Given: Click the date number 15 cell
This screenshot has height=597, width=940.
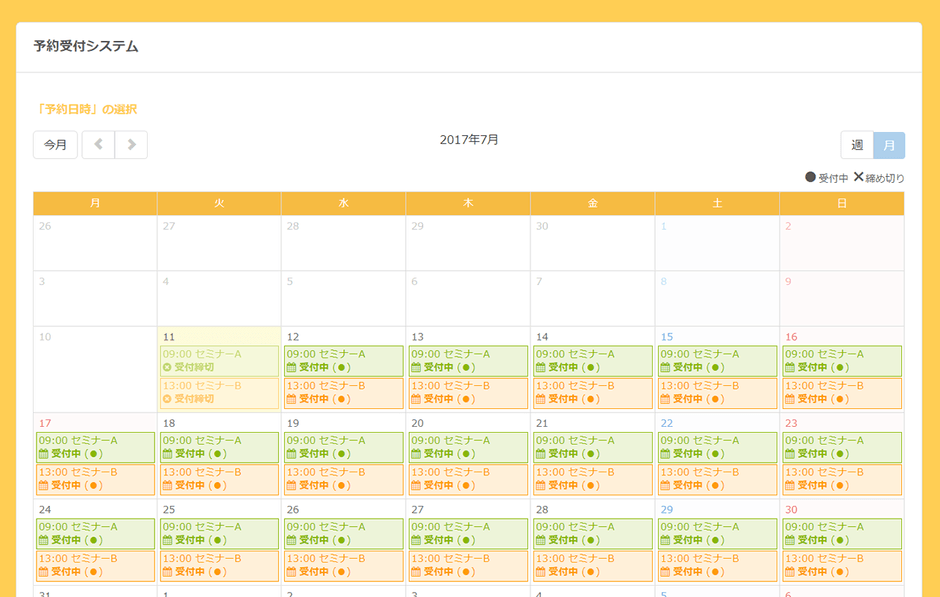Looking at the screenshot, I should 666,337.
